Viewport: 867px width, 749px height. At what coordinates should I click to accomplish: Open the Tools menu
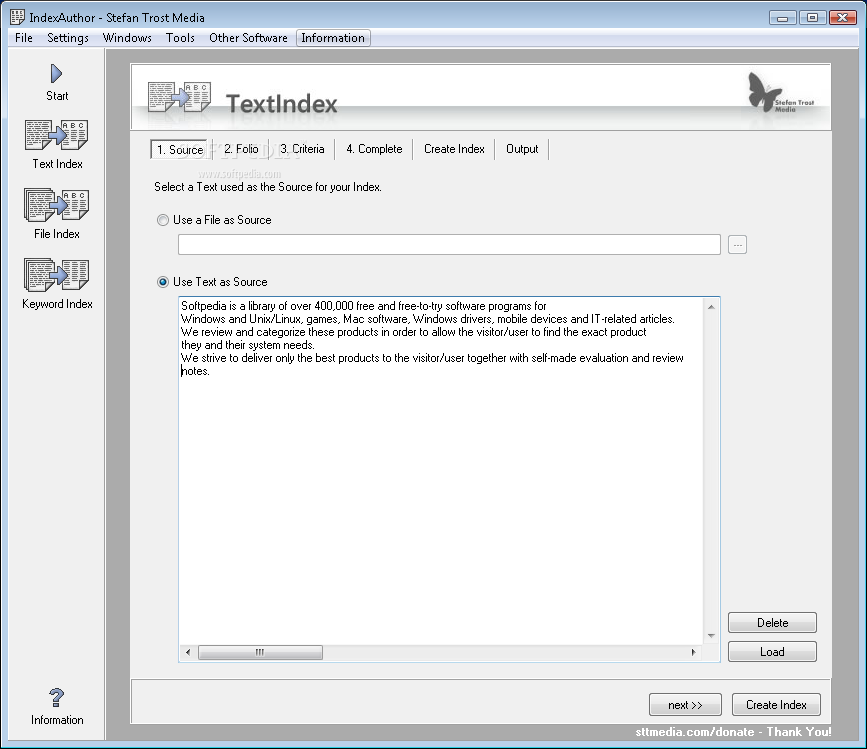click(x=180, y=38)
